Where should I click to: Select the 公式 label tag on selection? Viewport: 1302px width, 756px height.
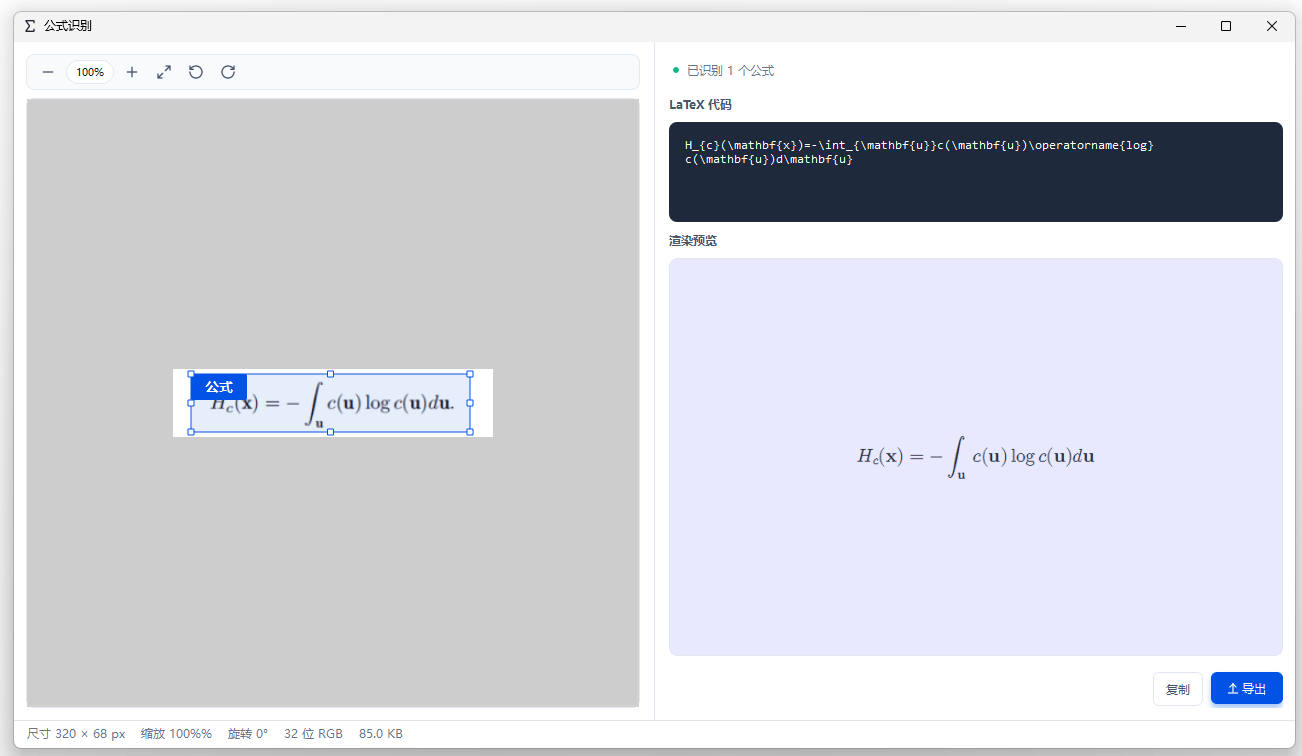click(219, 387)
